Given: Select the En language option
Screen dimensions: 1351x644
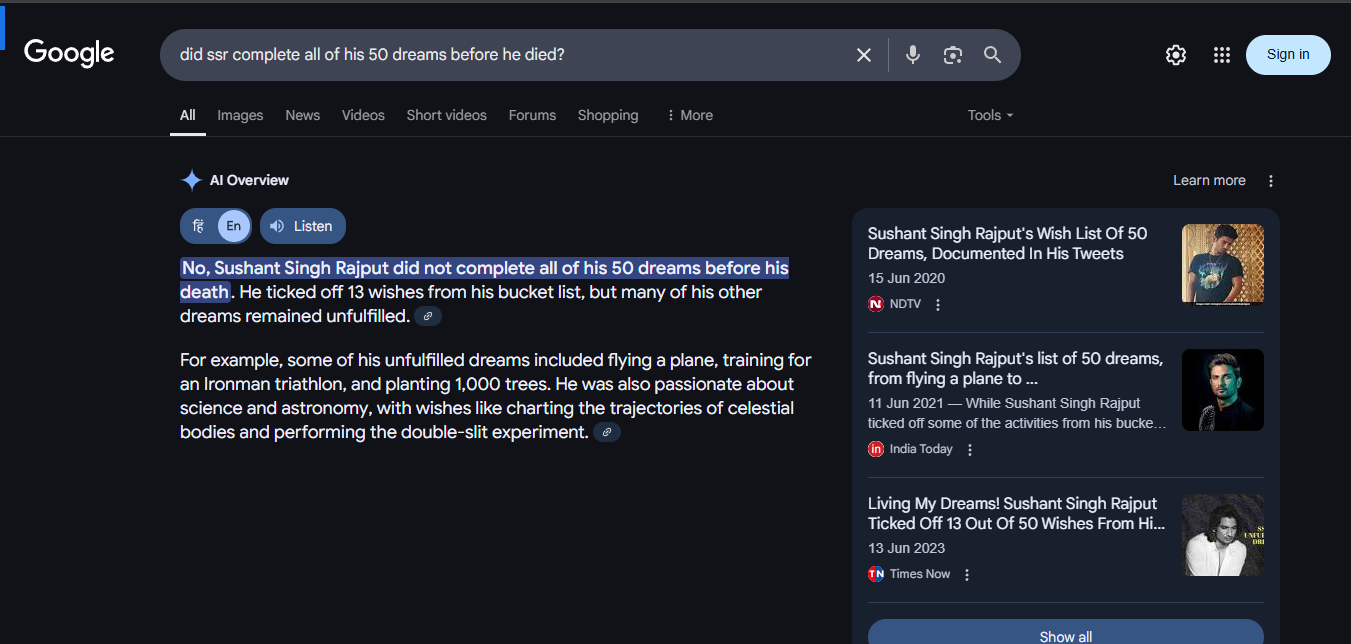Looking at the screenshot, I should coord(233,226).
